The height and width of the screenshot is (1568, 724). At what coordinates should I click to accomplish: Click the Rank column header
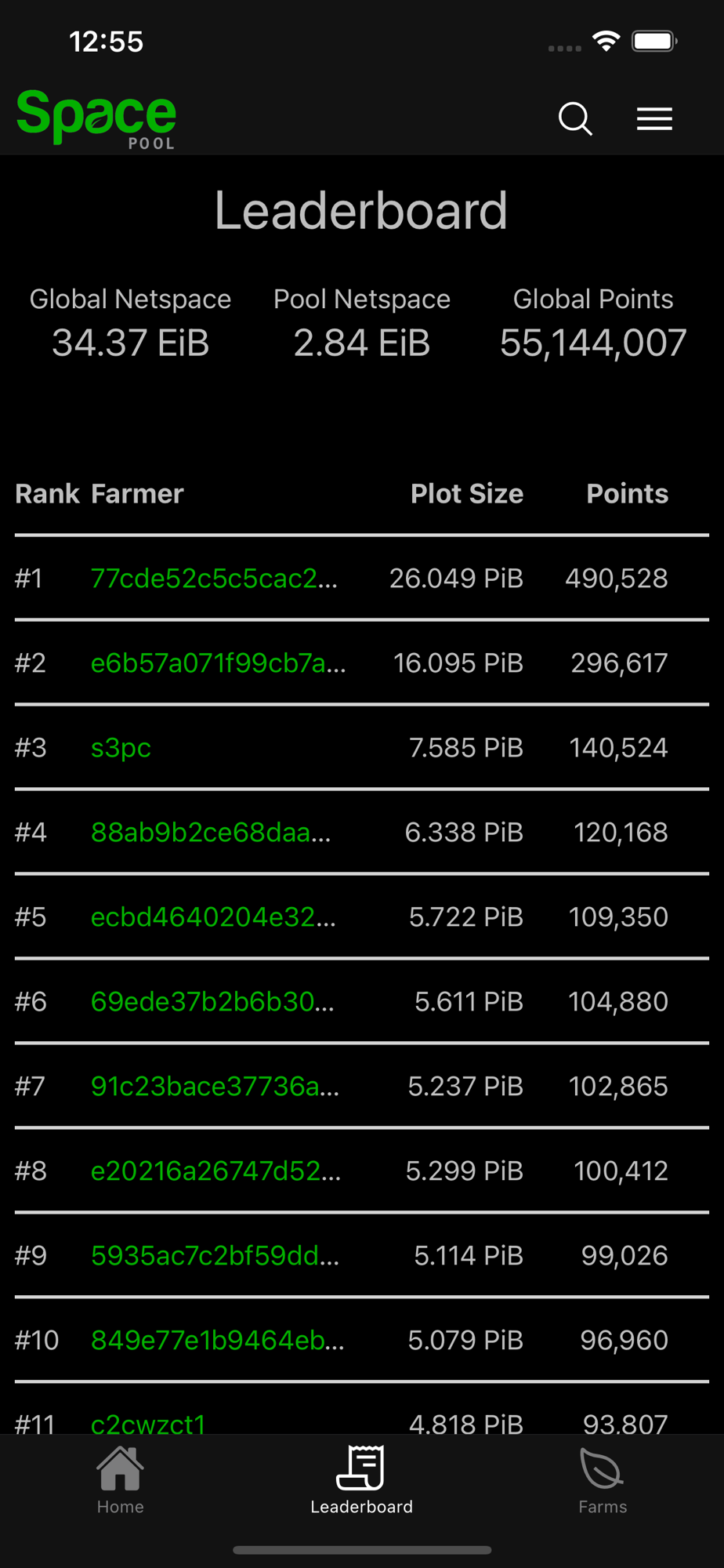point(47,494)
